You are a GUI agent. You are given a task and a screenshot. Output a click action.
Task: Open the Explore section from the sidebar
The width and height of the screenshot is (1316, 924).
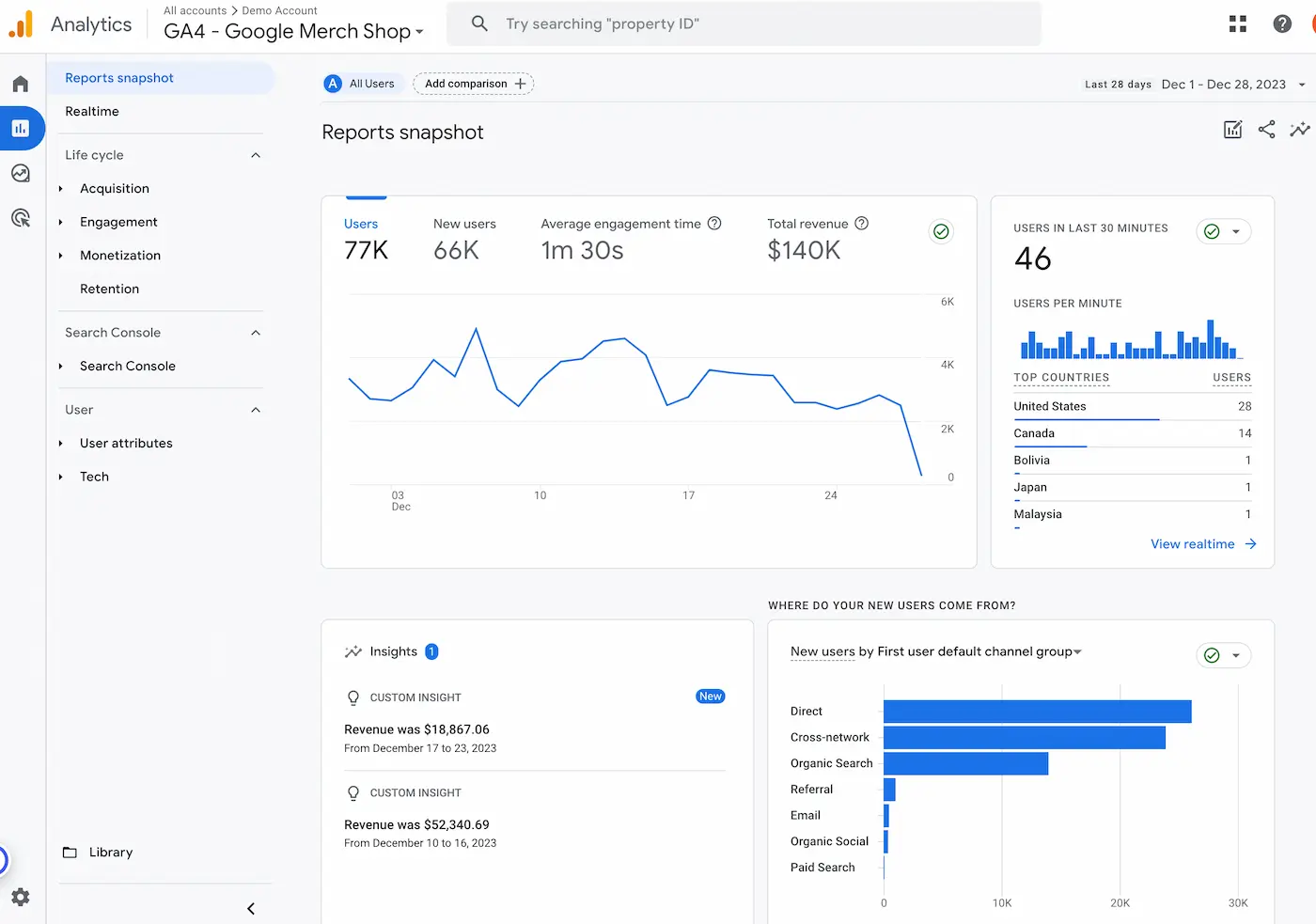click(21, 173)
